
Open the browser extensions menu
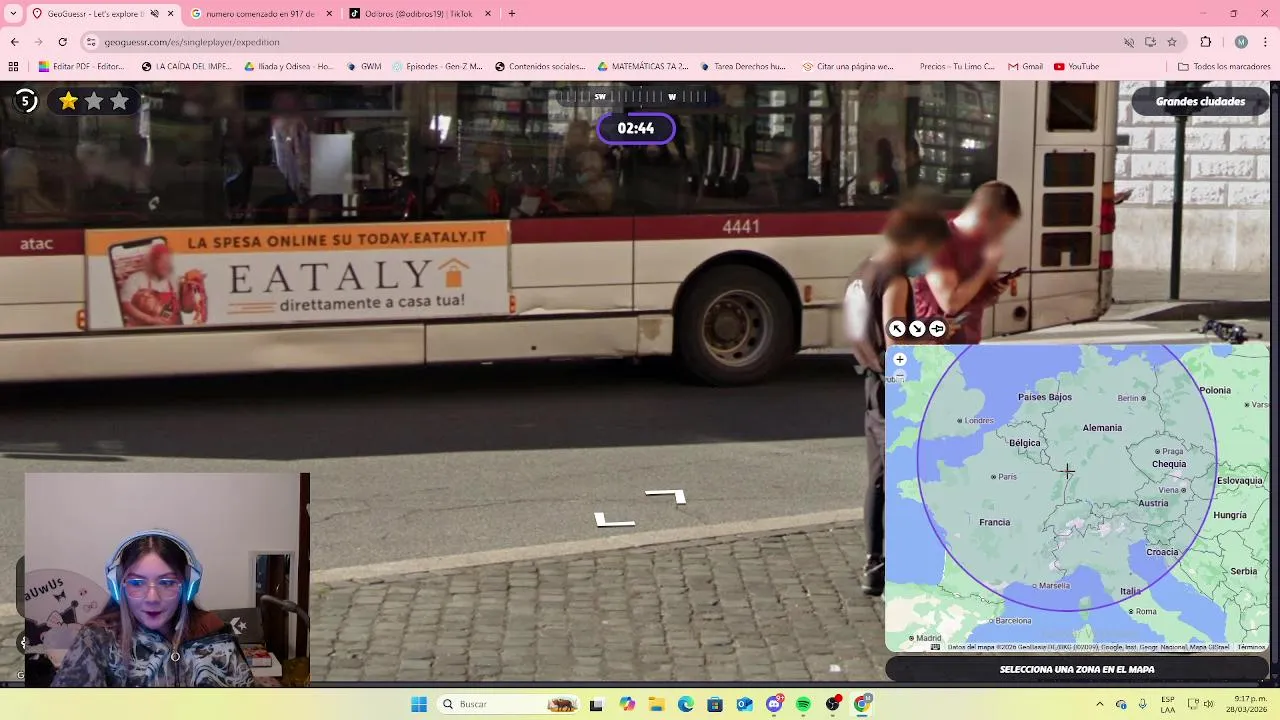[x=1206, y=42]
